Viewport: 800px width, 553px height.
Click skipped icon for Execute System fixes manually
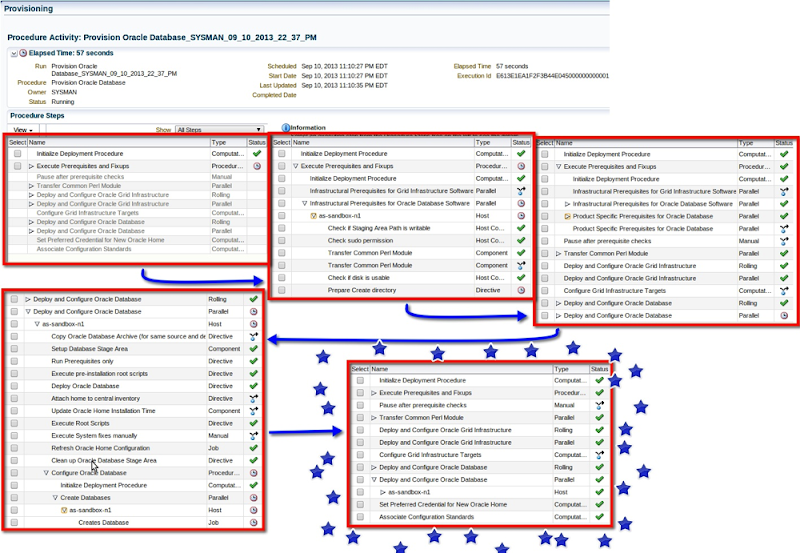coord(254,436)
